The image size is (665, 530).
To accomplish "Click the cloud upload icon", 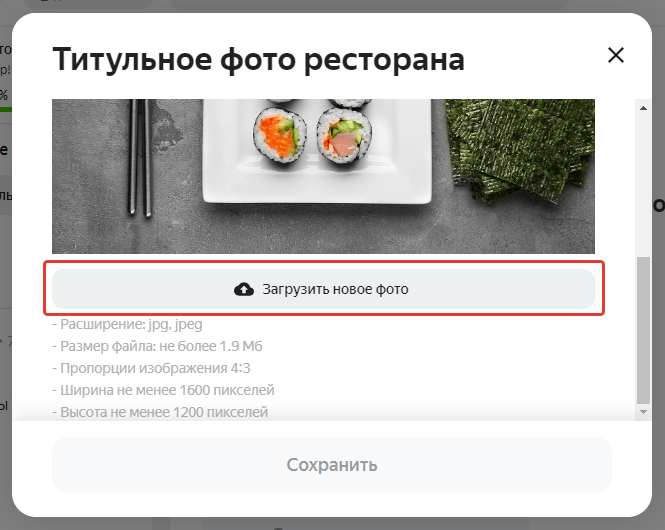I will pos(244,289).
